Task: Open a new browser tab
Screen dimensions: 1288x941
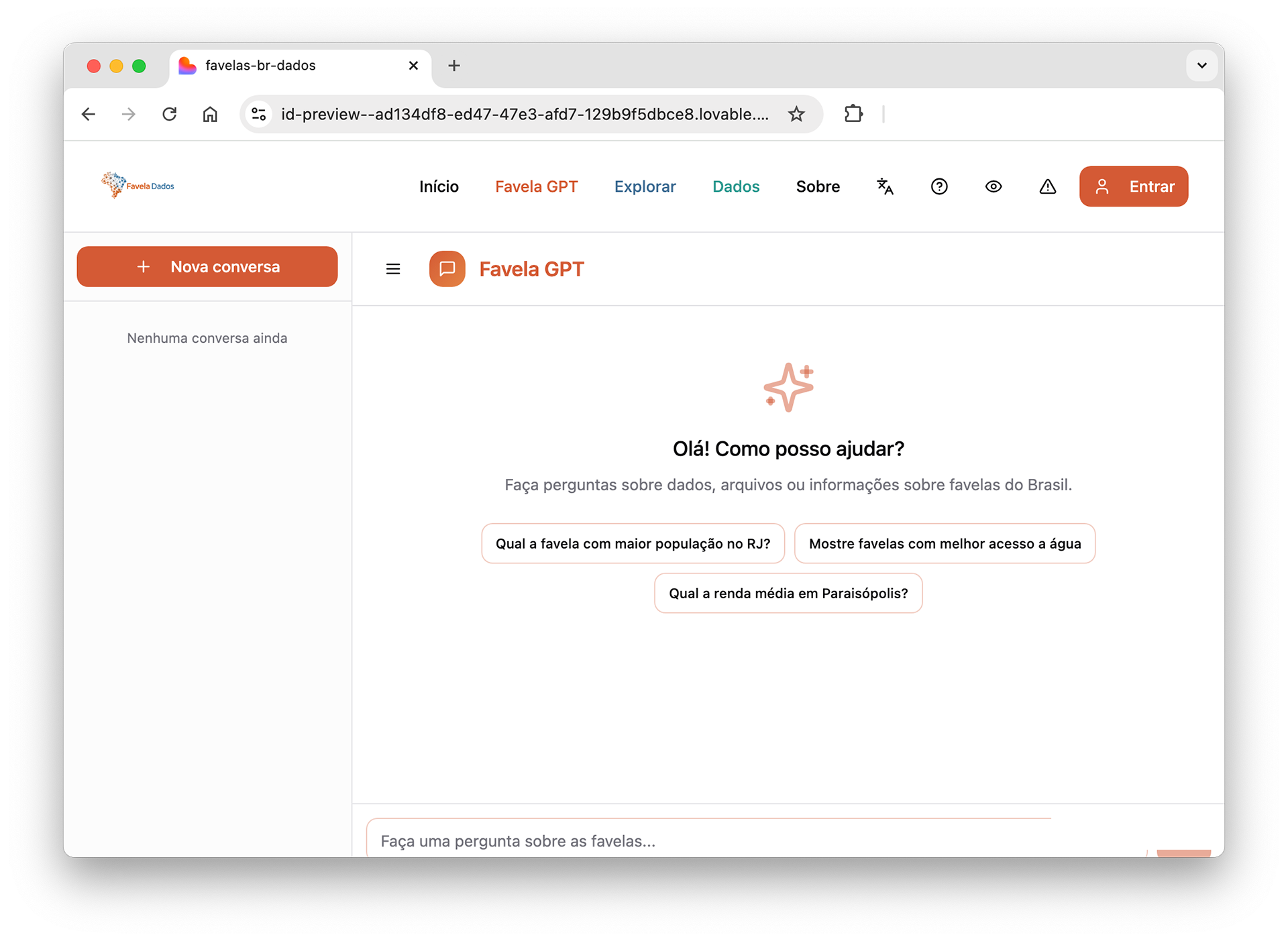Action: 454,66
